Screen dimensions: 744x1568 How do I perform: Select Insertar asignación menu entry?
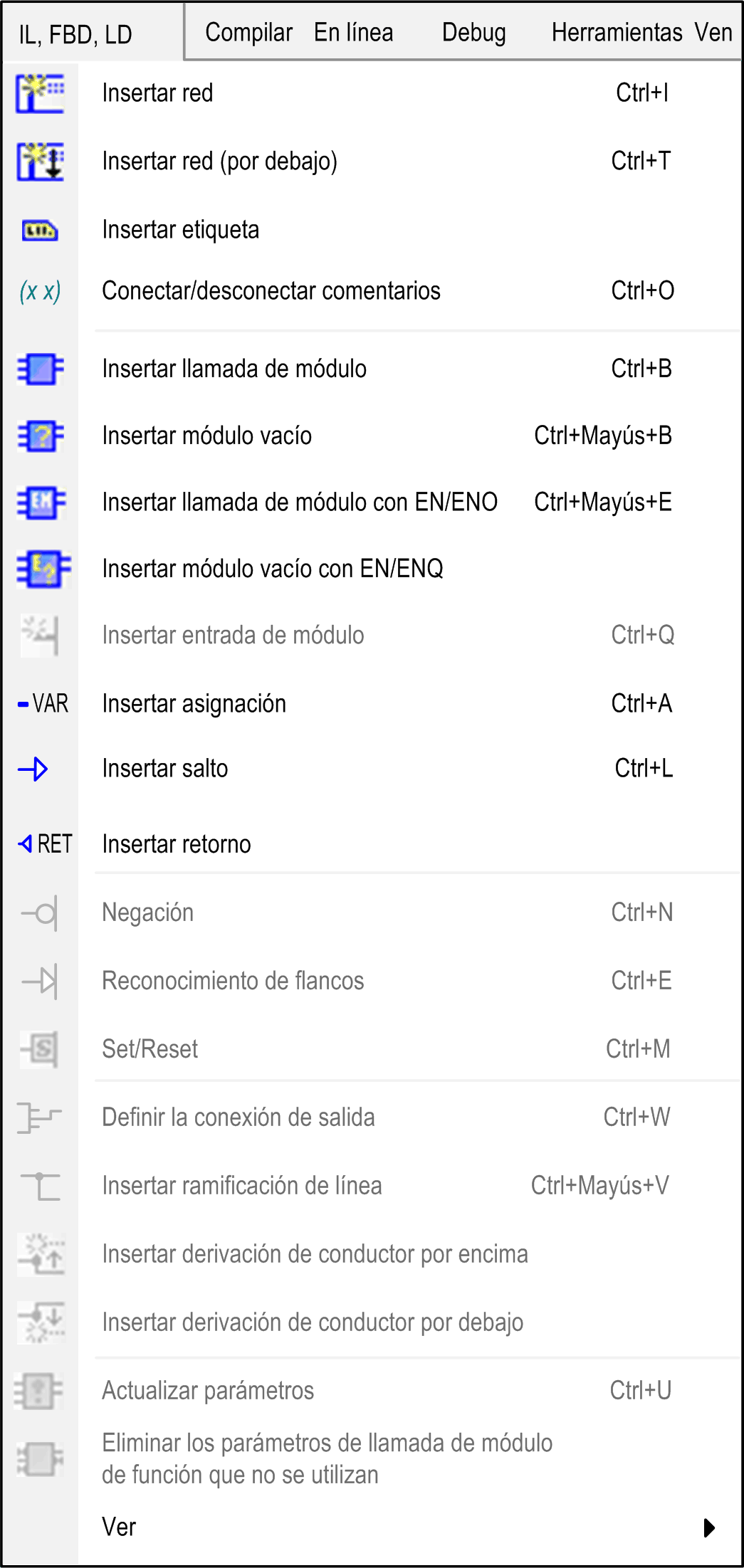pos(194,704)
